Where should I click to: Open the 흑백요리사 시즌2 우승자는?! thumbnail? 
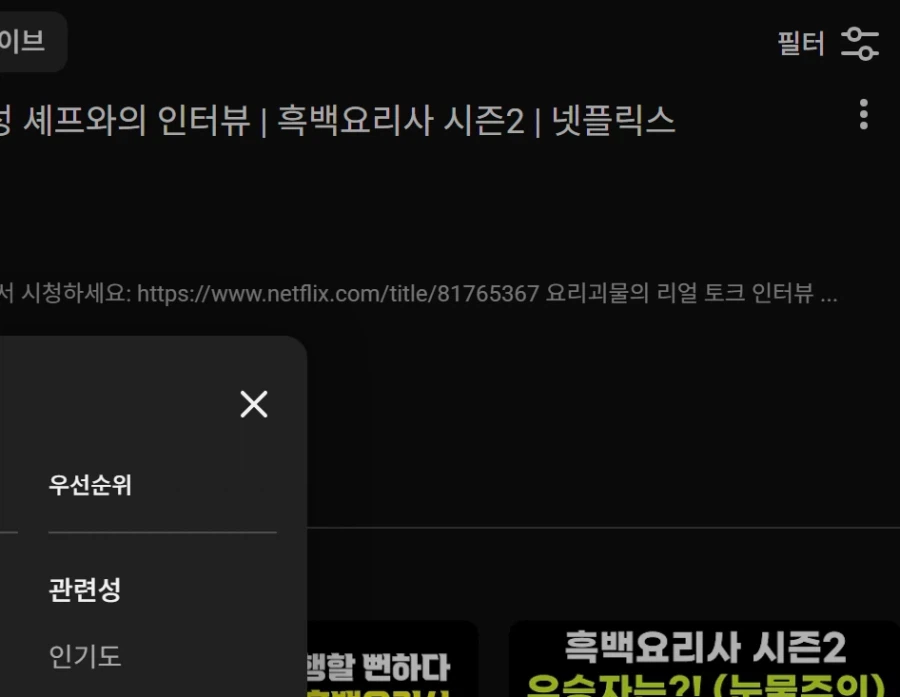click(700, 660)
